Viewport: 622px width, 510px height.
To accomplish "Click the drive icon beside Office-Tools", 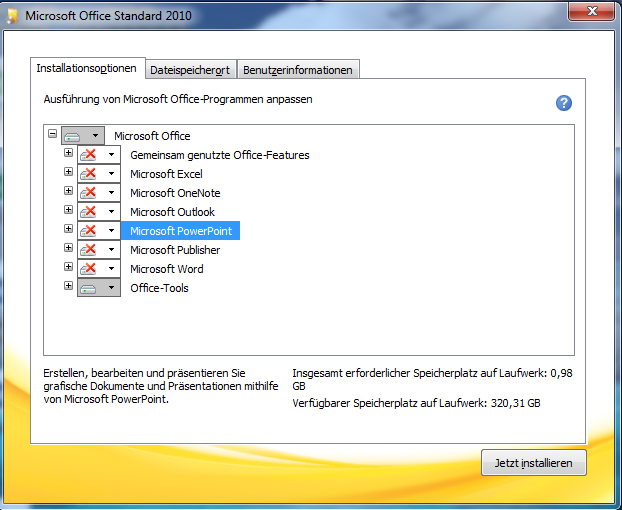I will 90,288.
